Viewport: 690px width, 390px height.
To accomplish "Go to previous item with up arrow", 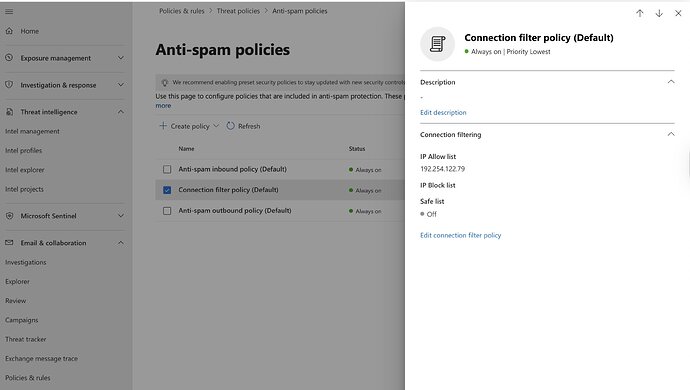I will 639,13.
